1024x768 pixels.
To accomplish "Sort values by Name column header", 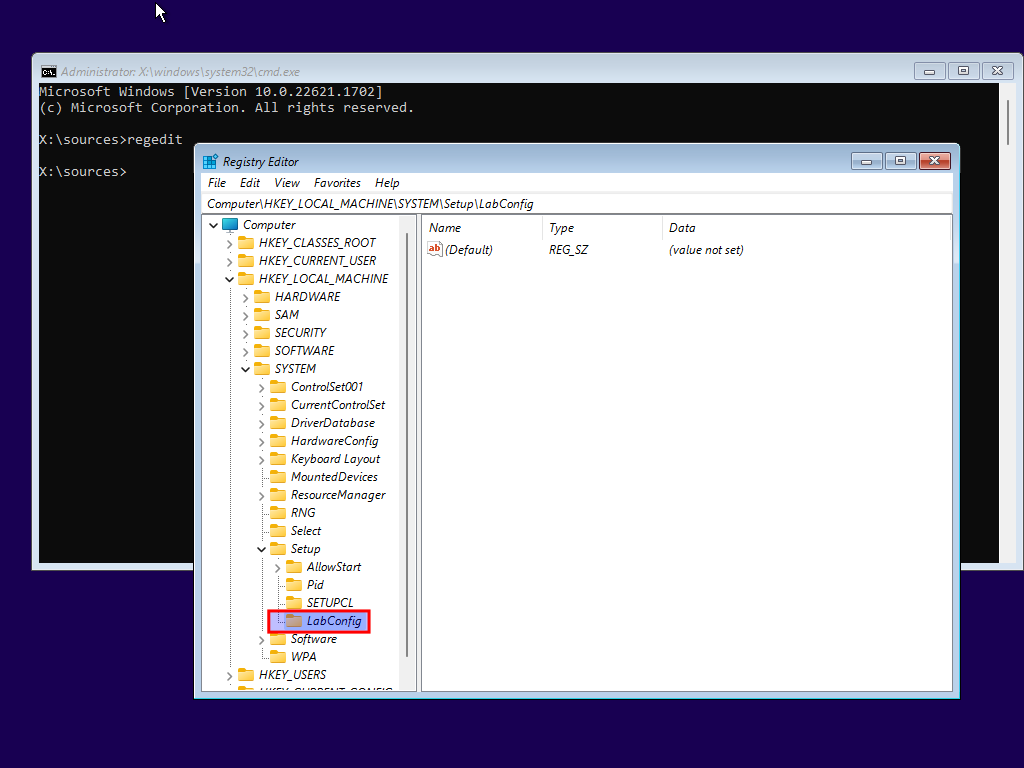I will pos(482,228).
